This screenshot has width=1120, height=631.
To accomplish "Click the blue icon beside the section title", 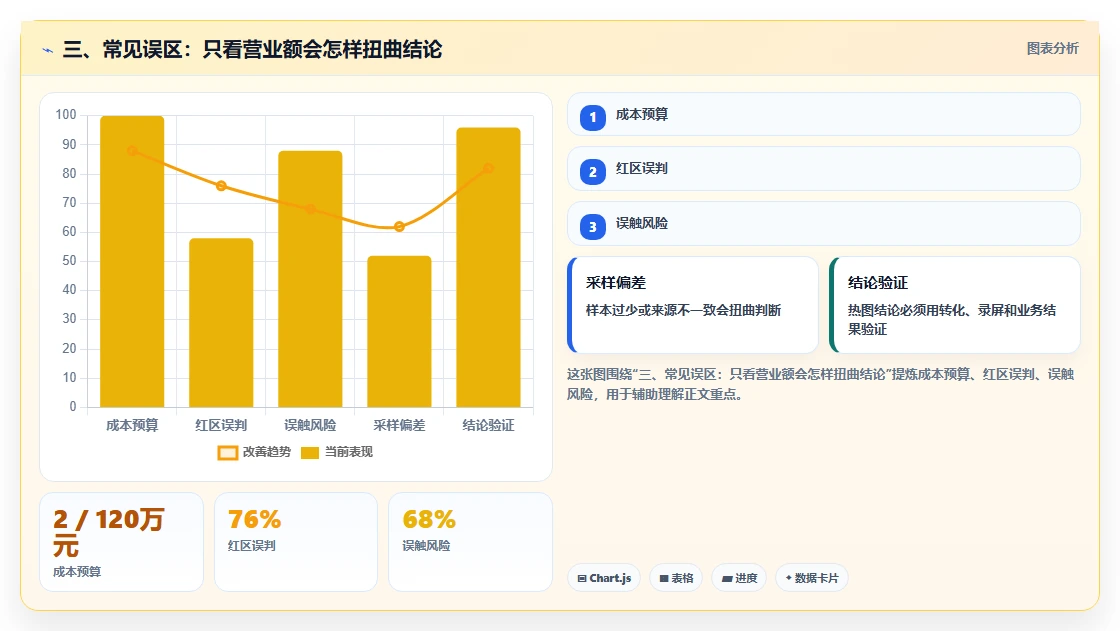I will tap(48, 50).
